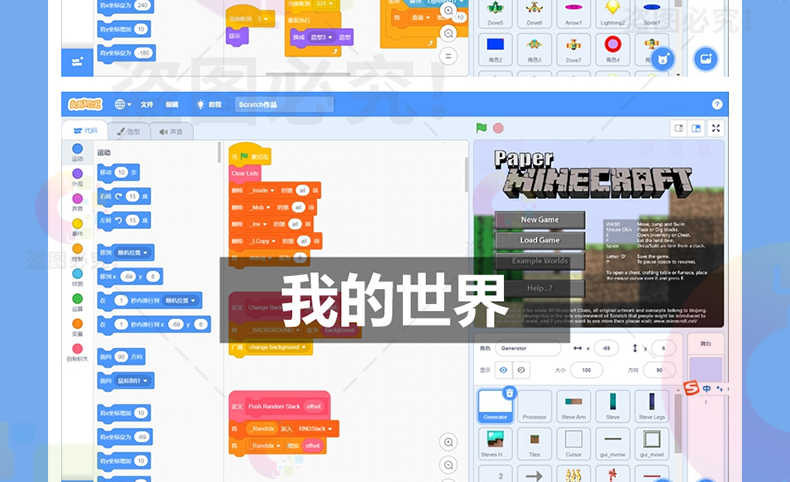790x482 pixels.
Task: Select the 控制 control block category
Action: (x=77, y=252)
